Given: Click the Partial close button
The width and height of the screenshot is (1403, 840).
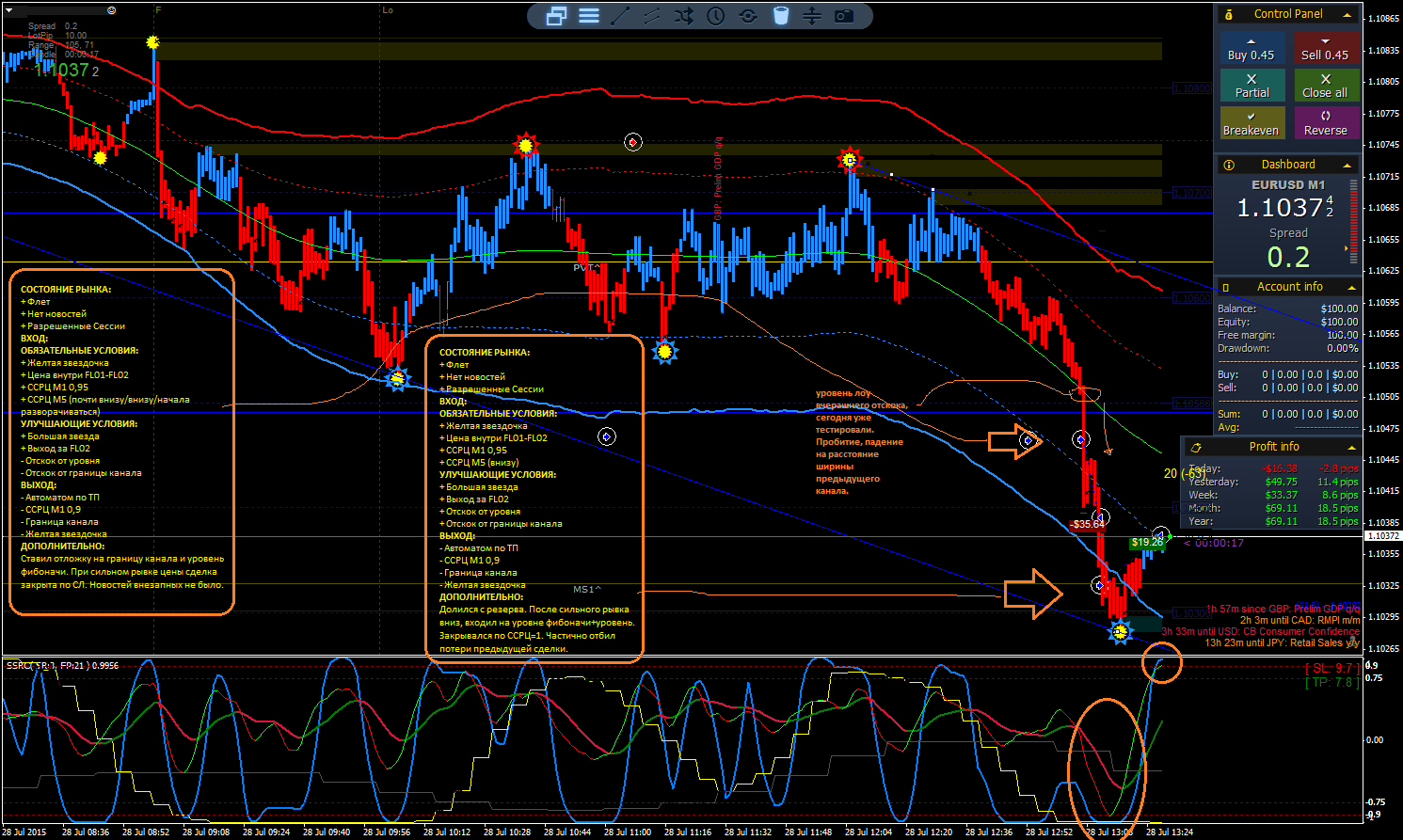Looking at the screenshot, I should pos(1252,86).
